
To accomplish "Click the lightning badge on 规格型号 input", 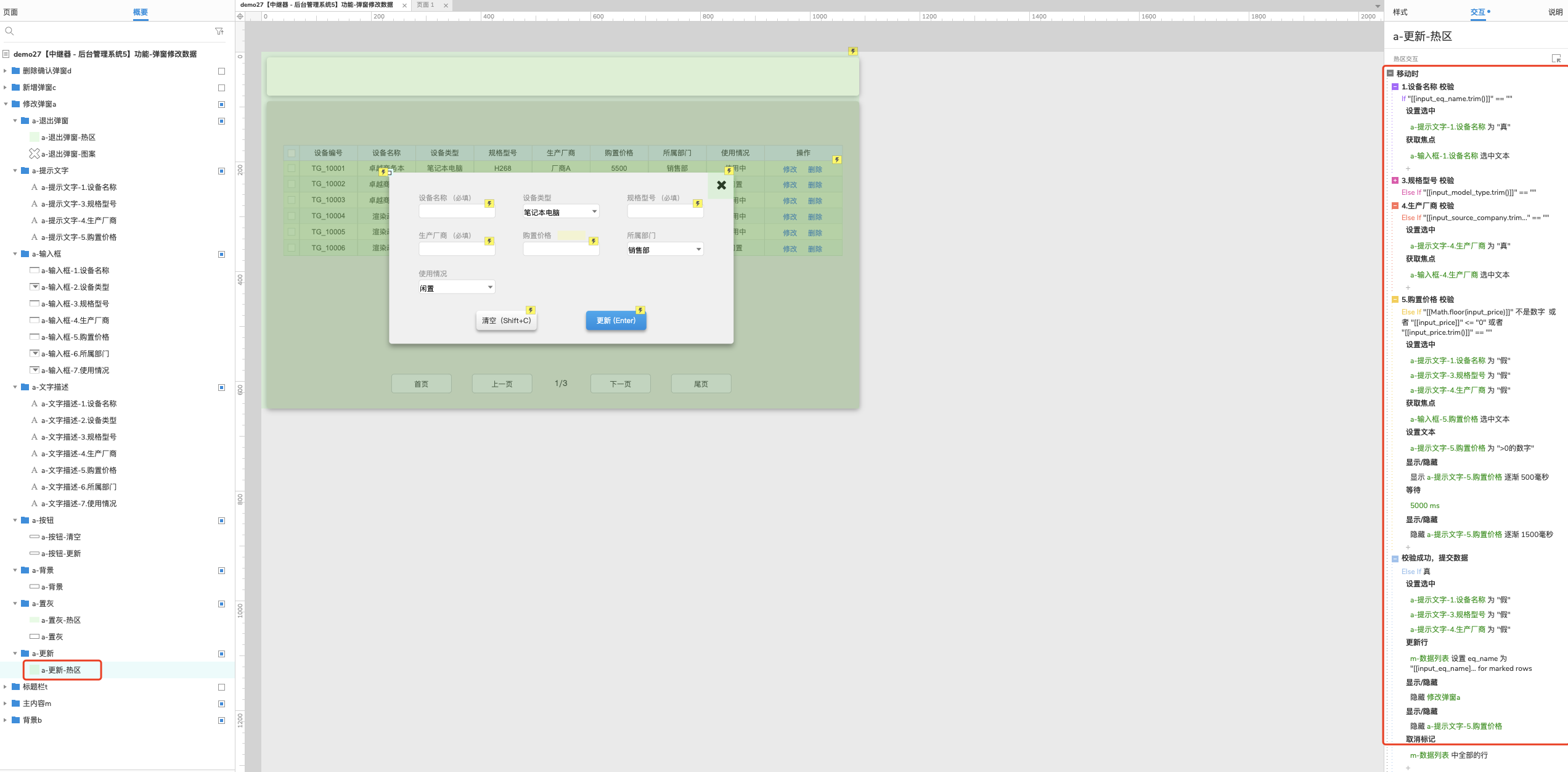I will (698, 203).
